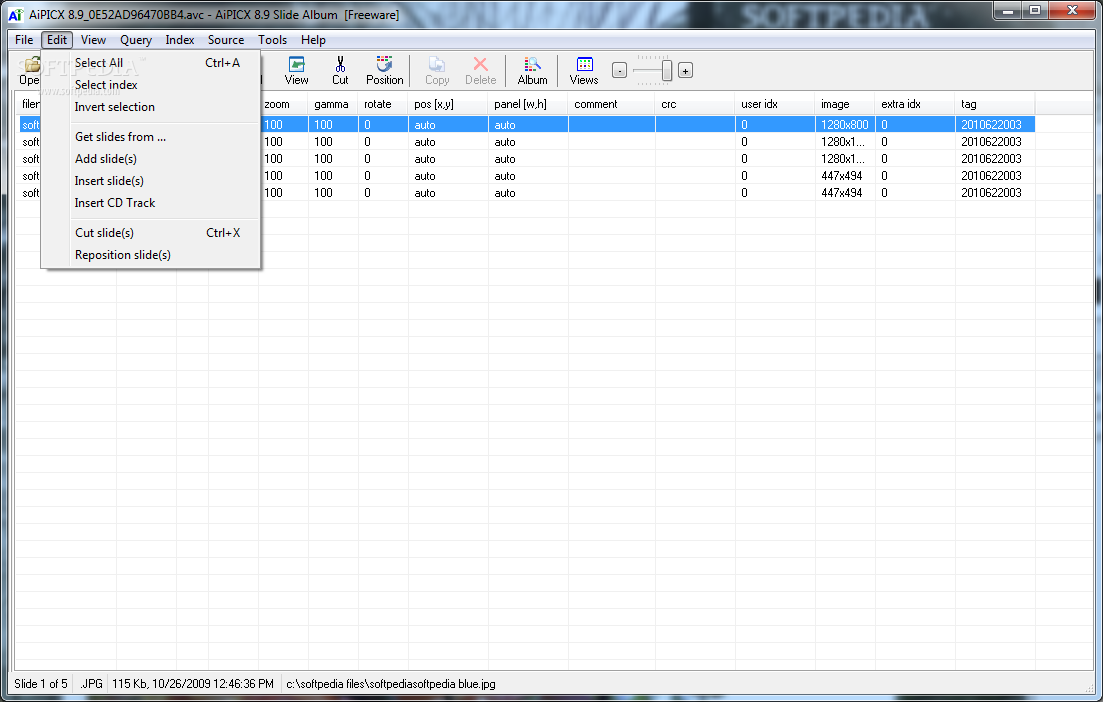The image size is (1103, 702).
Task: Click the slider handle in toolbar
Action: pos(666,70)
